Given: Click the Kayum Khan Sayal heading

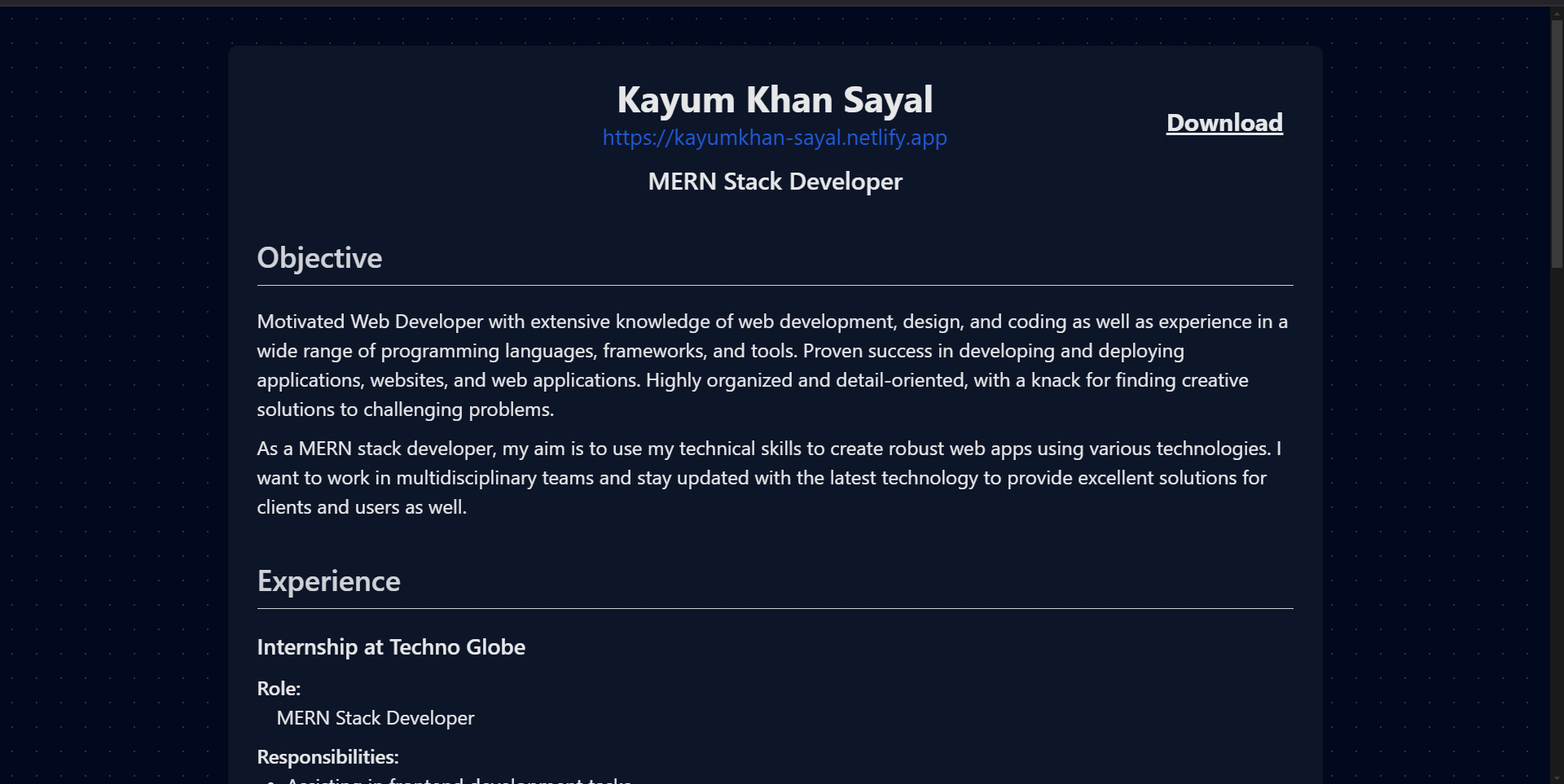Looking at the screenshot, I should 775,100.
